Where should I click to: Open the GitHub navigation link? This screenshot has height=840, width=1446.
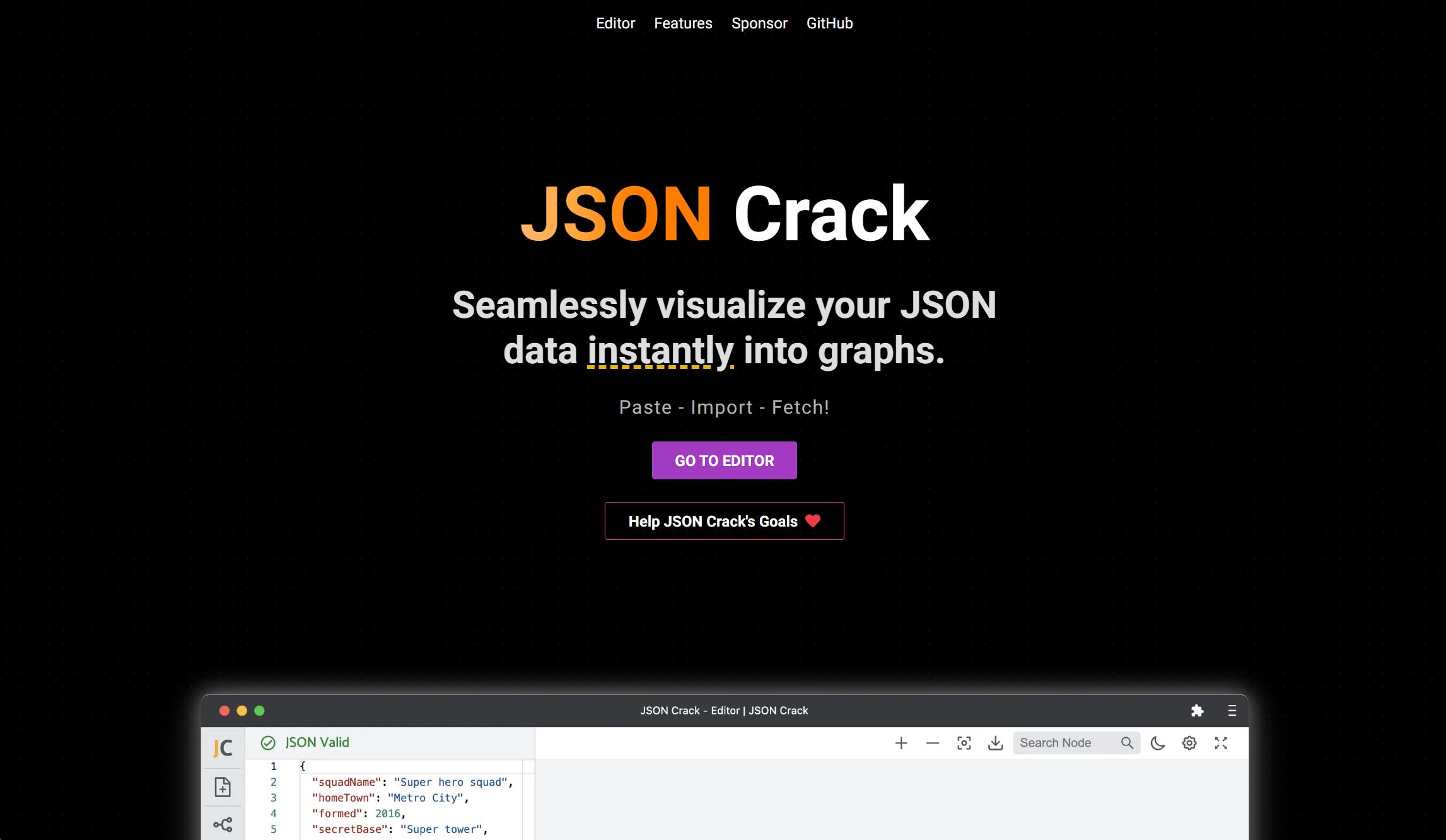click(829, 23)
